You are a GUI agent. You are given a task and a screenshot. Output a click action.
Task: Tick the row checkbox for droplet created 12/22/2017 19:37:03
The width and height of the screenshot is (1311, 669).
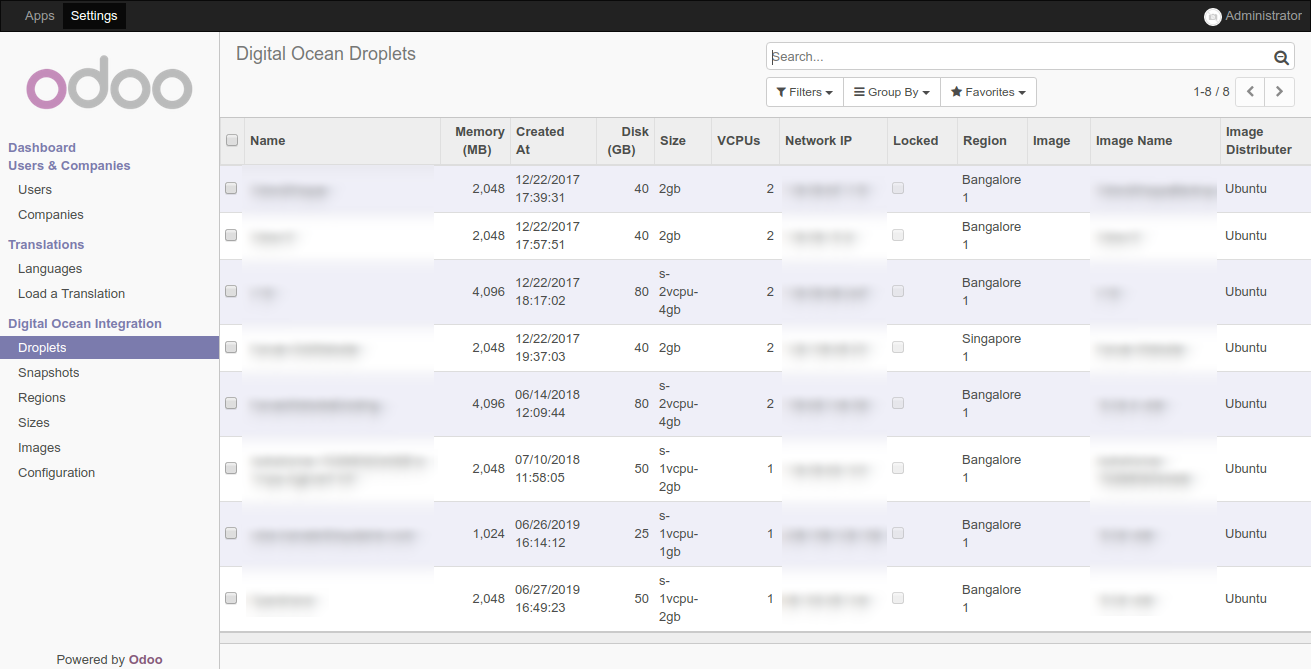tap(231, 348)
